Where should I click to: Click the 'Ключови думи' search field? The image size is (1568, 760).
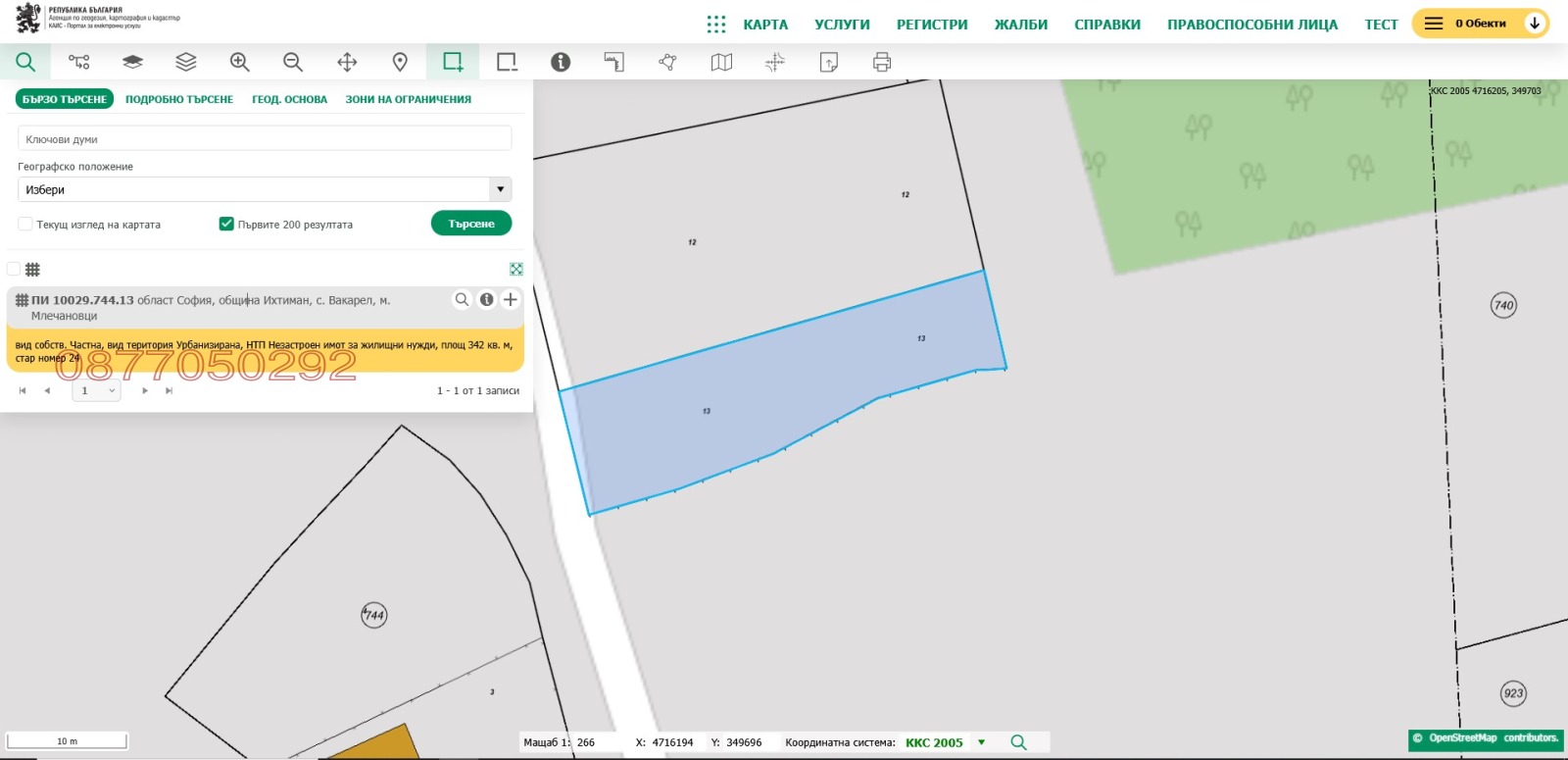pos(265,139)
